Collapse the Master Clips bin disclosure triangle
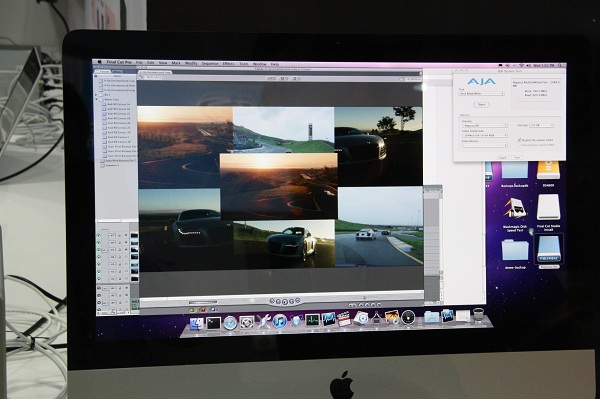This screenshot has height=399, width=600. click(x=96, y=99)
